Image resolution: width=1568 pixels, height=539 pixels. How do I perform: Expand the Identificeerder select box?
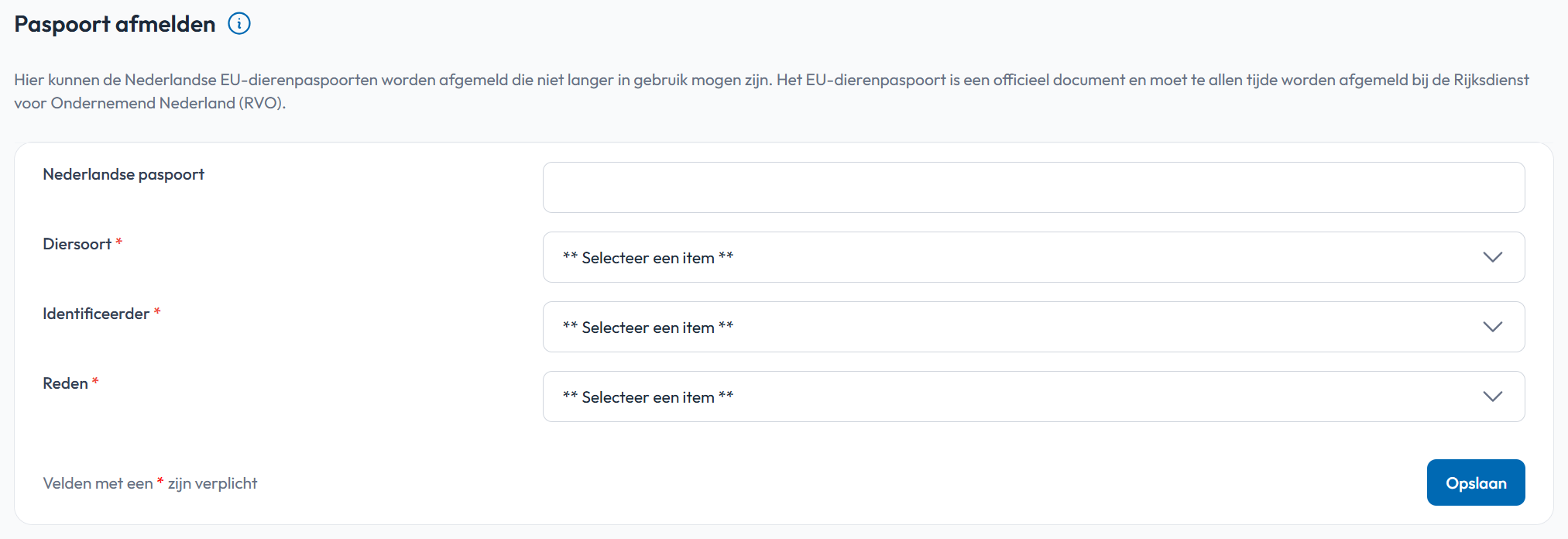tap(1034, 327)
